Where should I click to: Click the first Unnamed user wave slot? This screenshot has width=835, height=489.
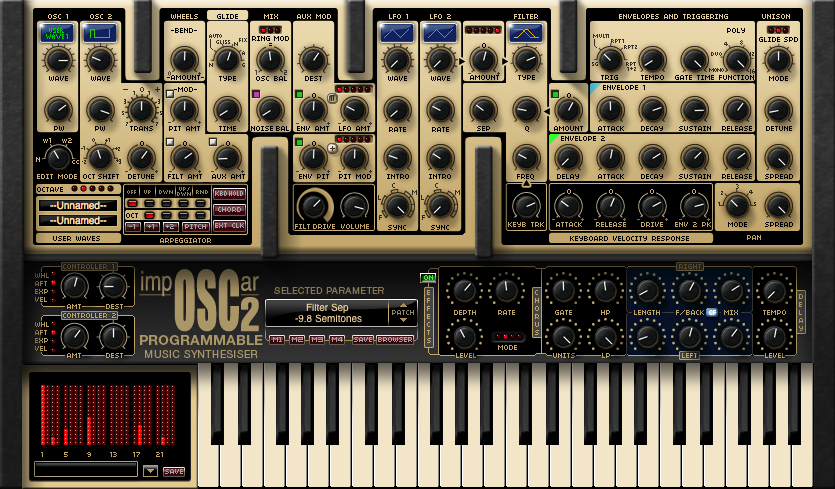(x=77, y=205)
